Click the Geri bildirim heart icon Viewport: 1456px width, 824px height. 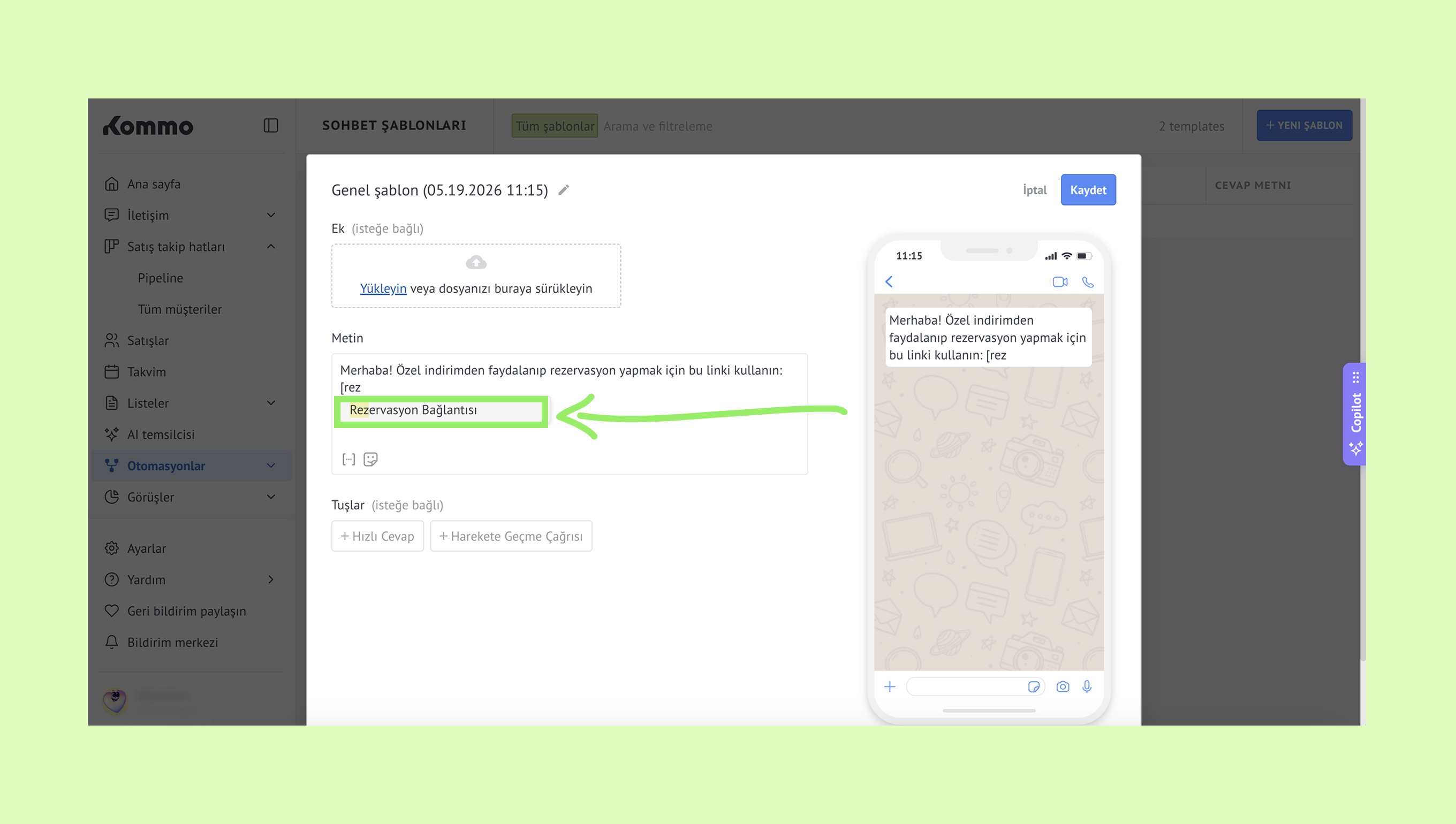111,611
